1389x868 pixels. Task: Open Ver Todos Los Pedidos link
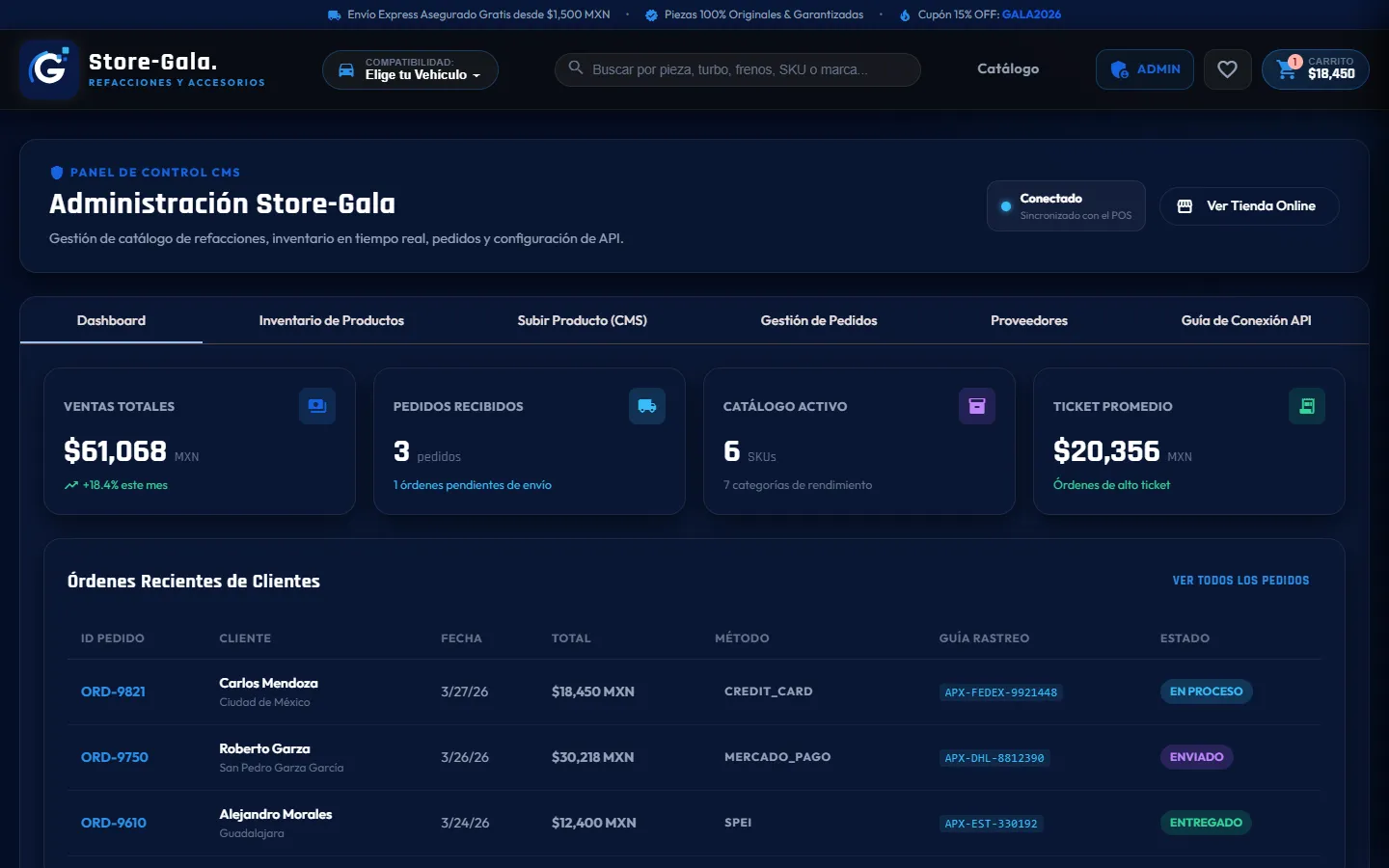(x=1240, y=581)
